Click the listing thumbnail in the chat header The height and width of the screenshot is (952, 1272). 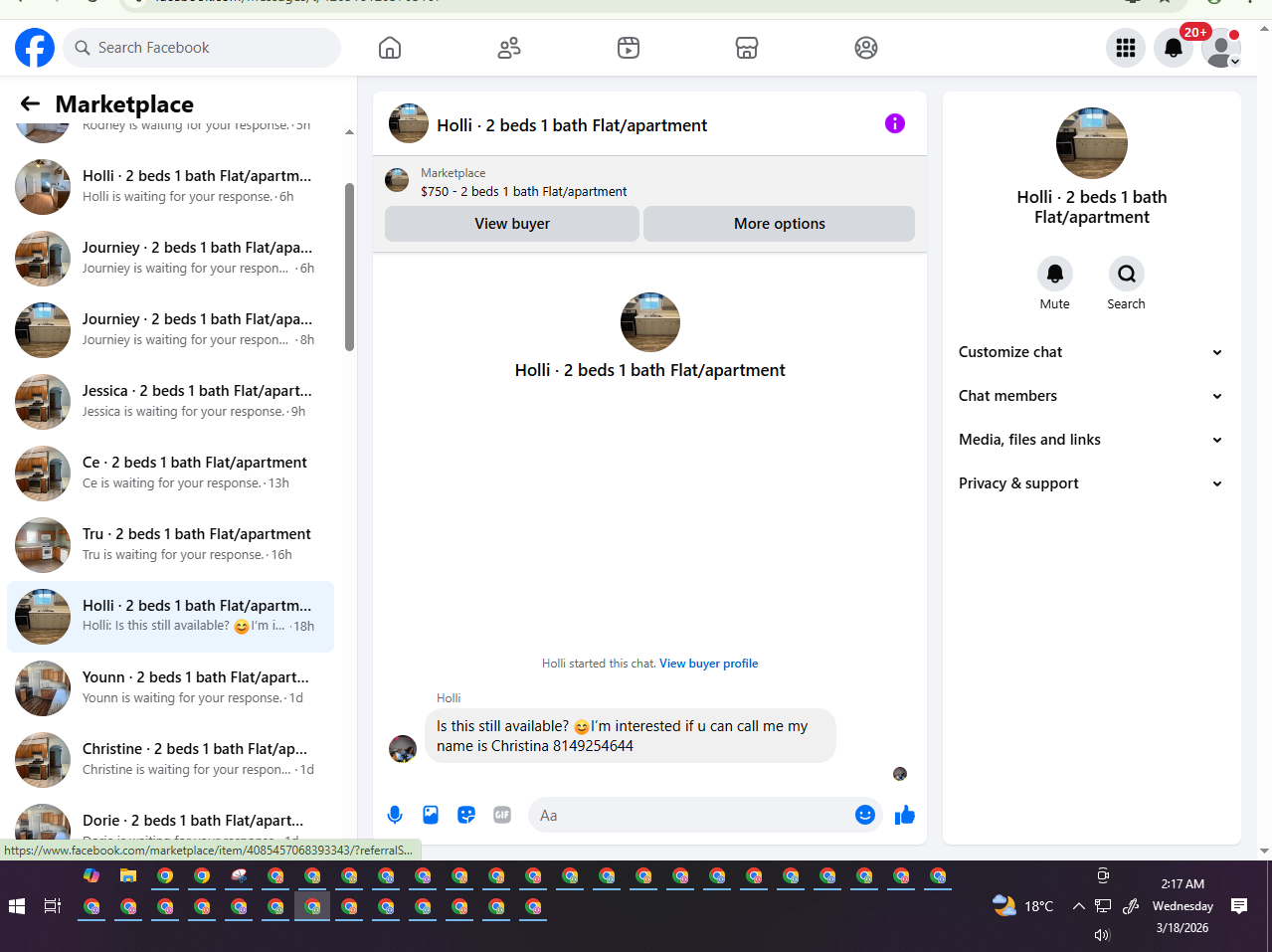397,180
